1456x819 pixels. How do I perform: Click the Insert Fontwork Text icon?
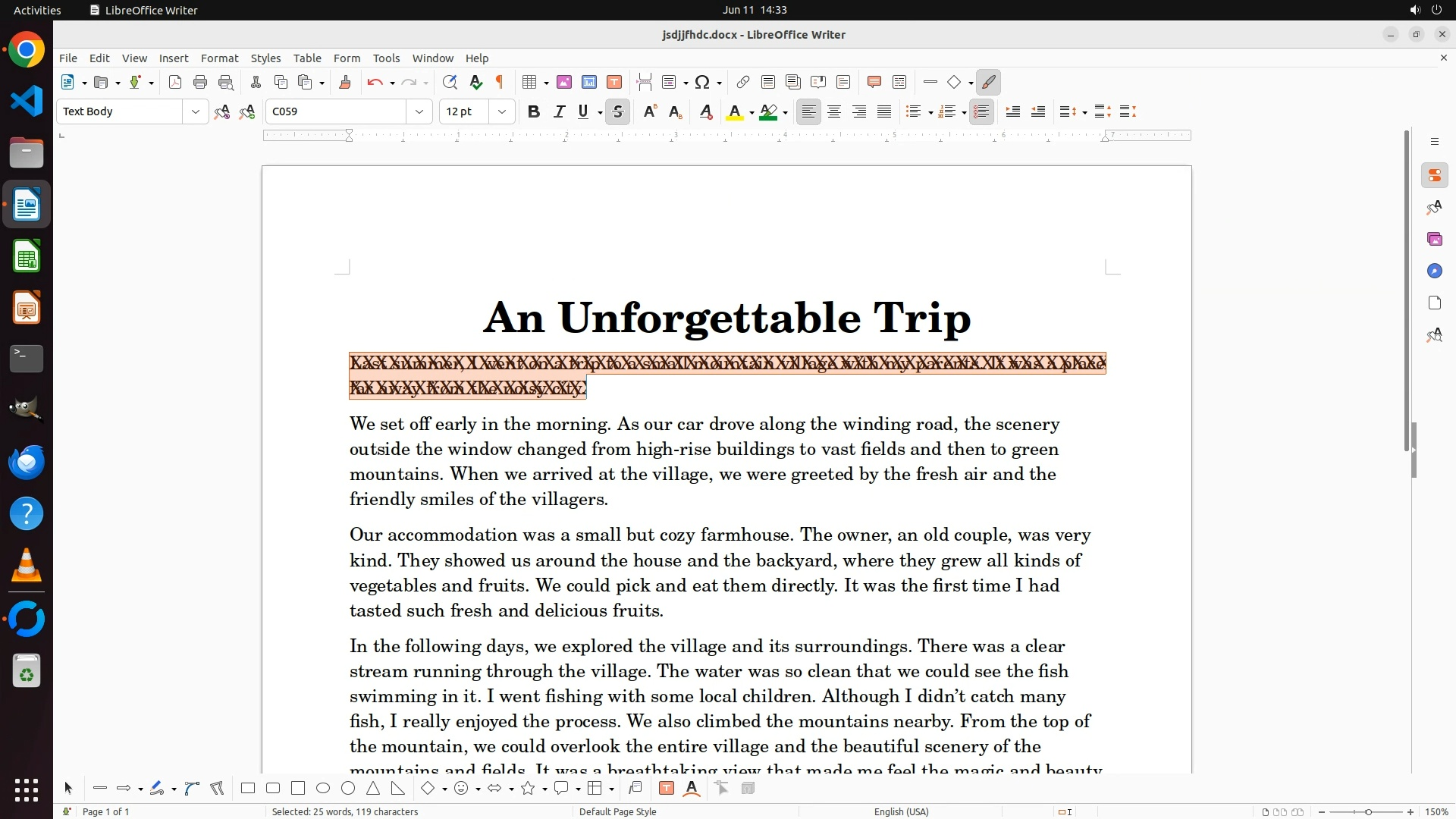point(692,789)
